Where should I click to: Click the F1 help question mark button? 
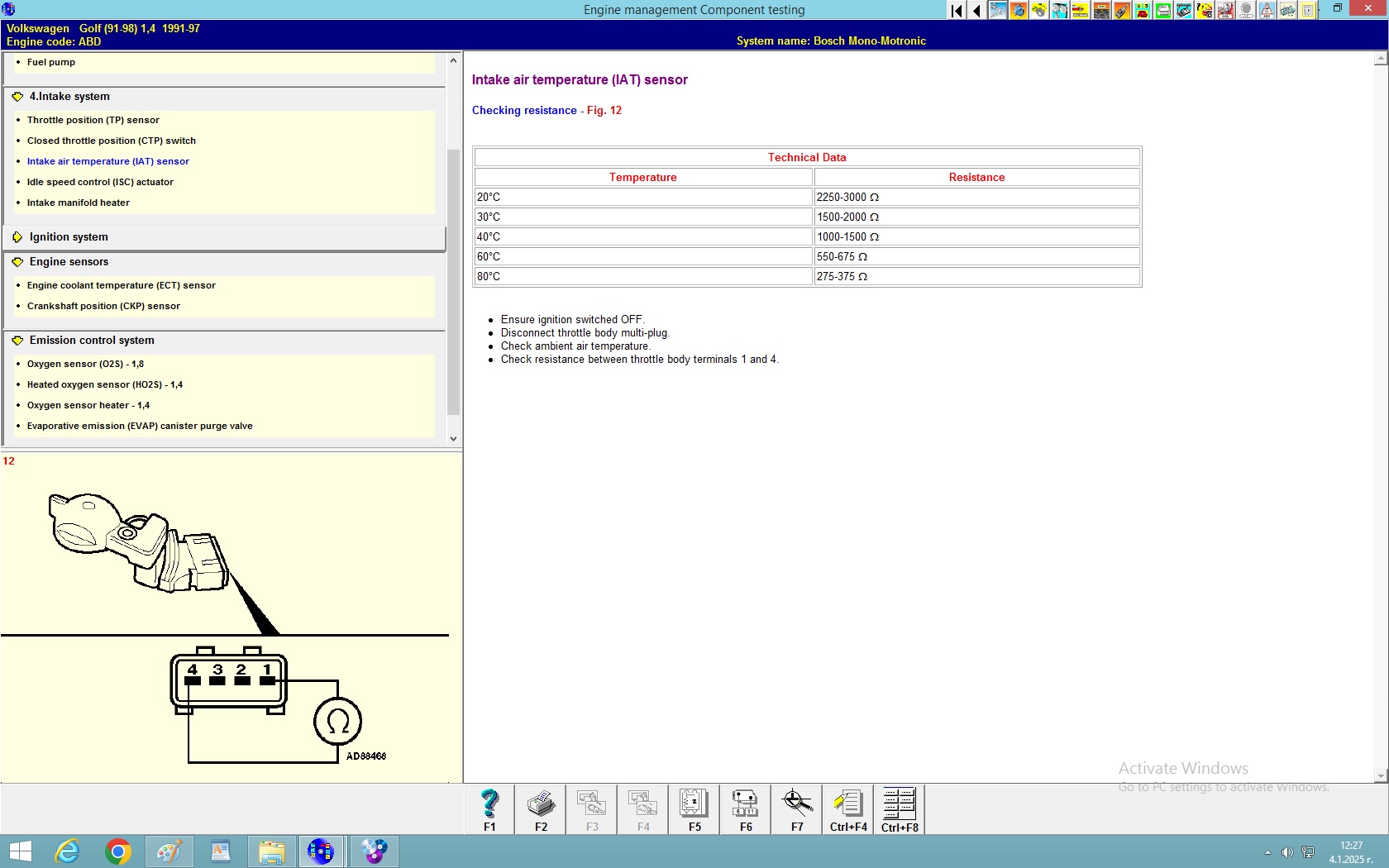click(489, 809)
